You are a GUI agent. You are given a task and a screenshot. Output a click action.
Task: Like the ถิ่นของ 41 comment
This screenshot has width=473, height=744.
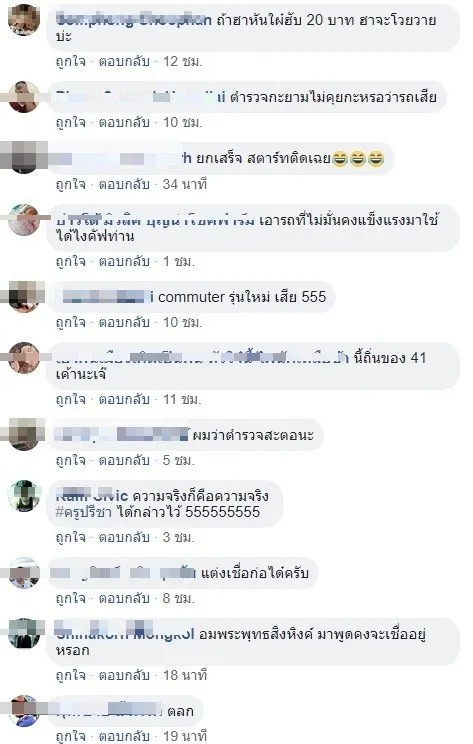(70, 399)
